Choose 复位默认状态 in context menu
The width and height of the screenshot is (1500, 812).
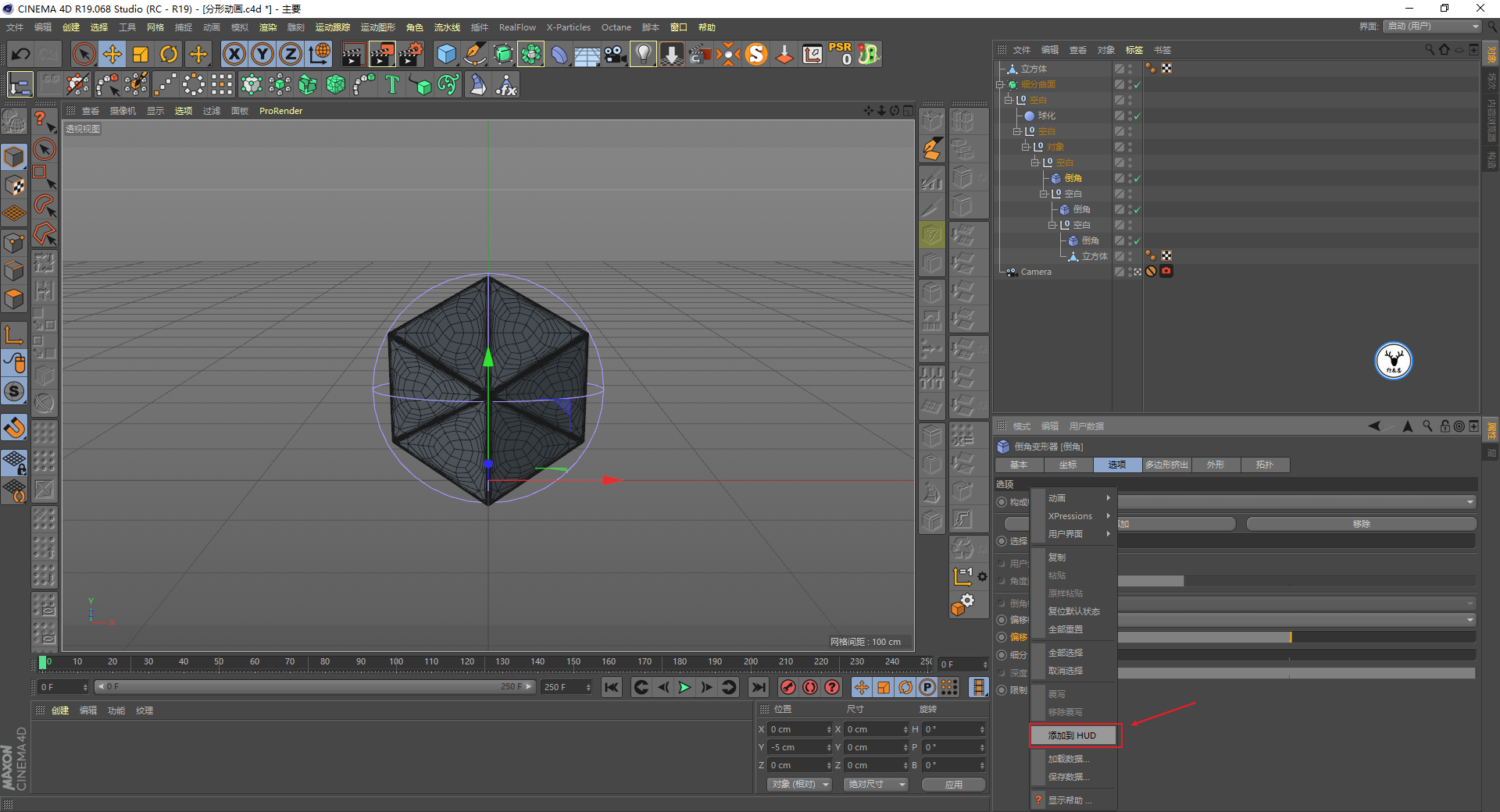point(1073,611)
